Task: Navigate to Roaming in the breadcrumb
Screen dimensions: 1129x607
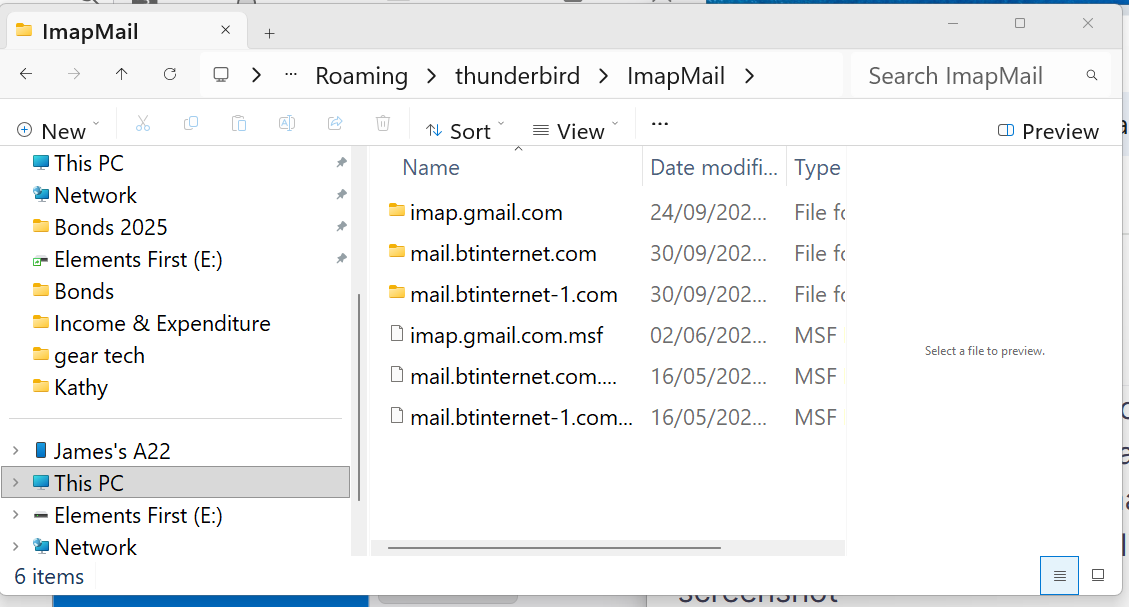Action: coord(361,76)
